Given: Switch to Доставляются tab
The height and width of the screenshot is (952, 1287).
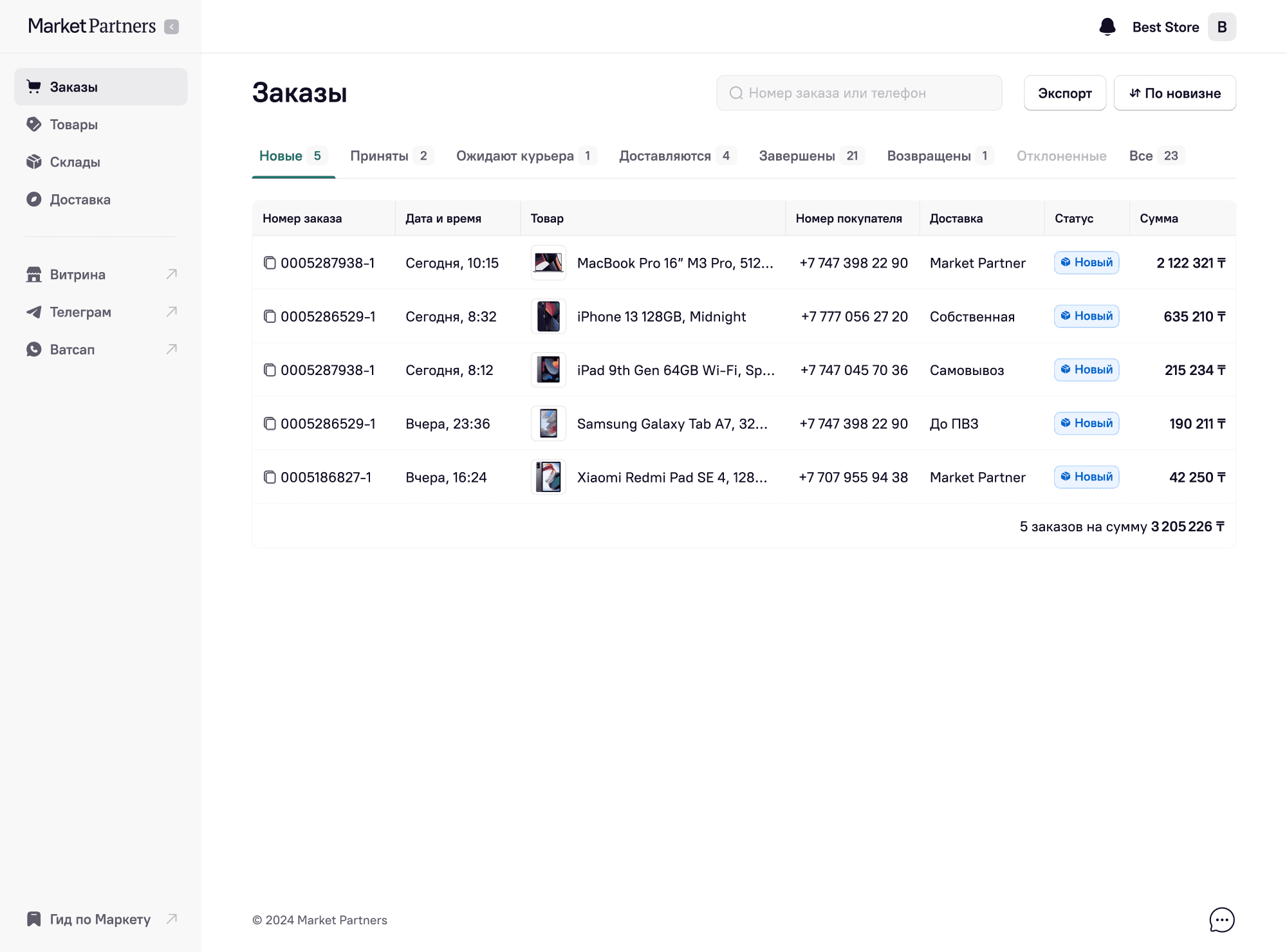Looking at the screenshot, I should 677,156.
